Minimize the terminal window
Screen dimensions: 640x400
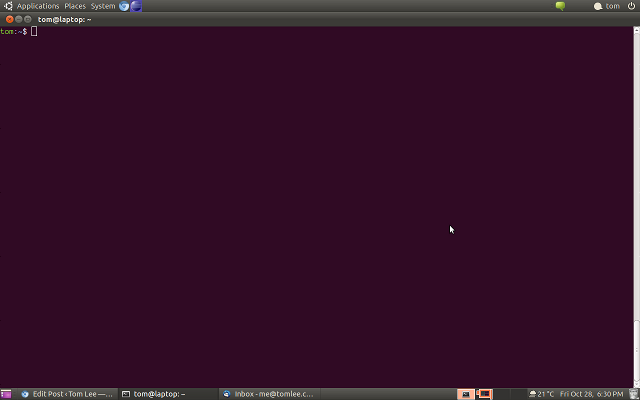[19, 19]
